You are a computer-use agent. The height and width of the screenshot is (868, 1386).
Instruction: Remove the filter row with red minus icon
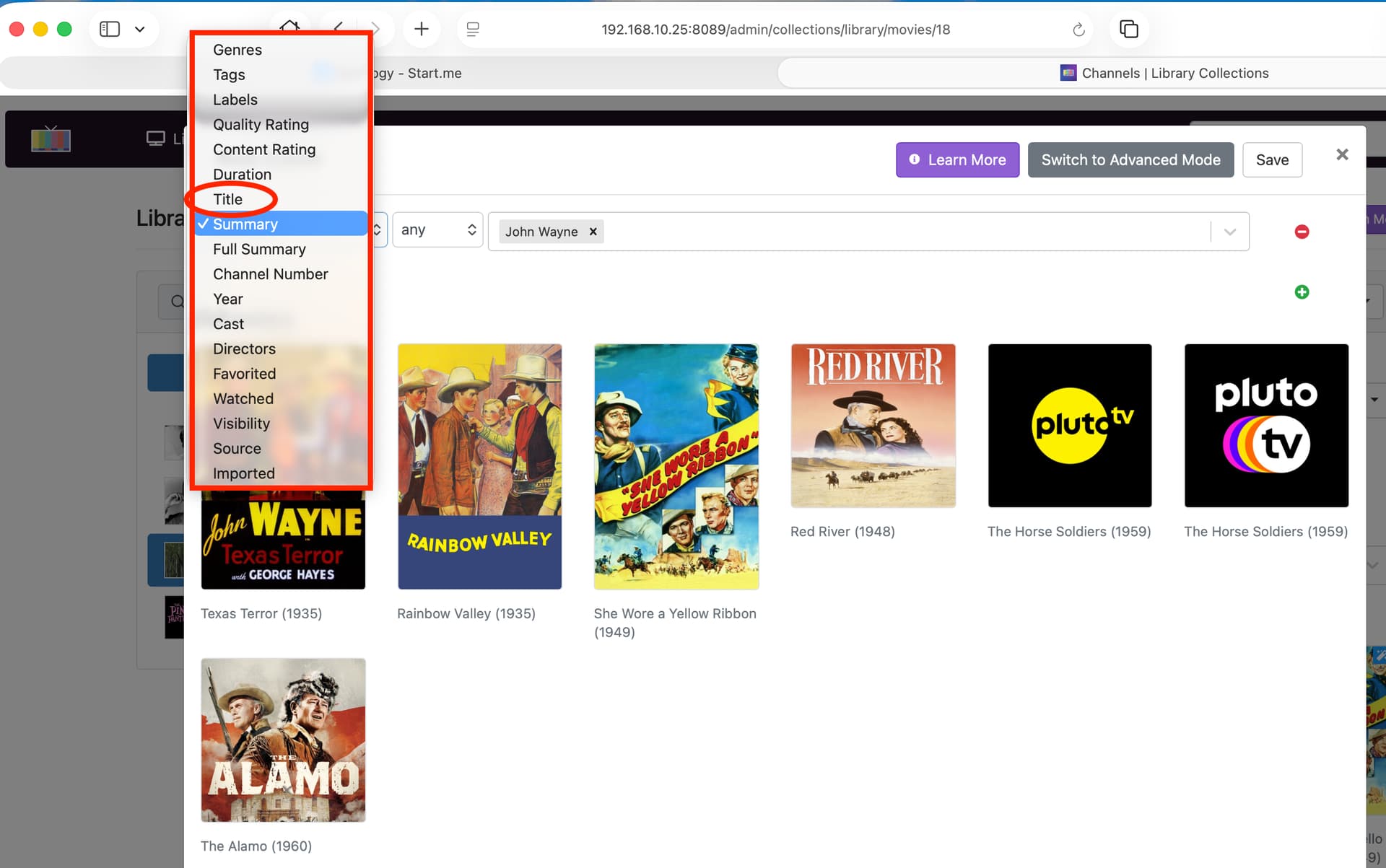coord(1302,232)
